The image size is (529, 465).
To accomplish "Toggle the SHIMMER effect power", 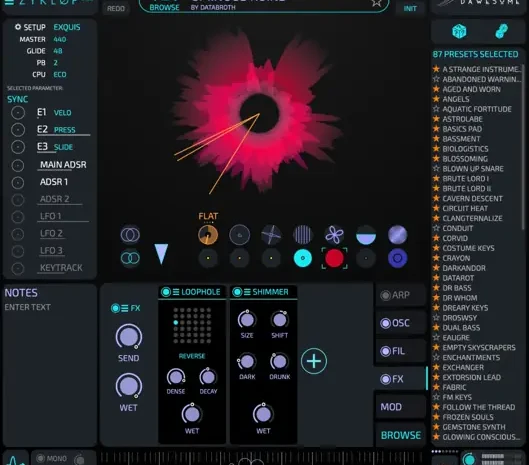I will [x=237, y=292].
